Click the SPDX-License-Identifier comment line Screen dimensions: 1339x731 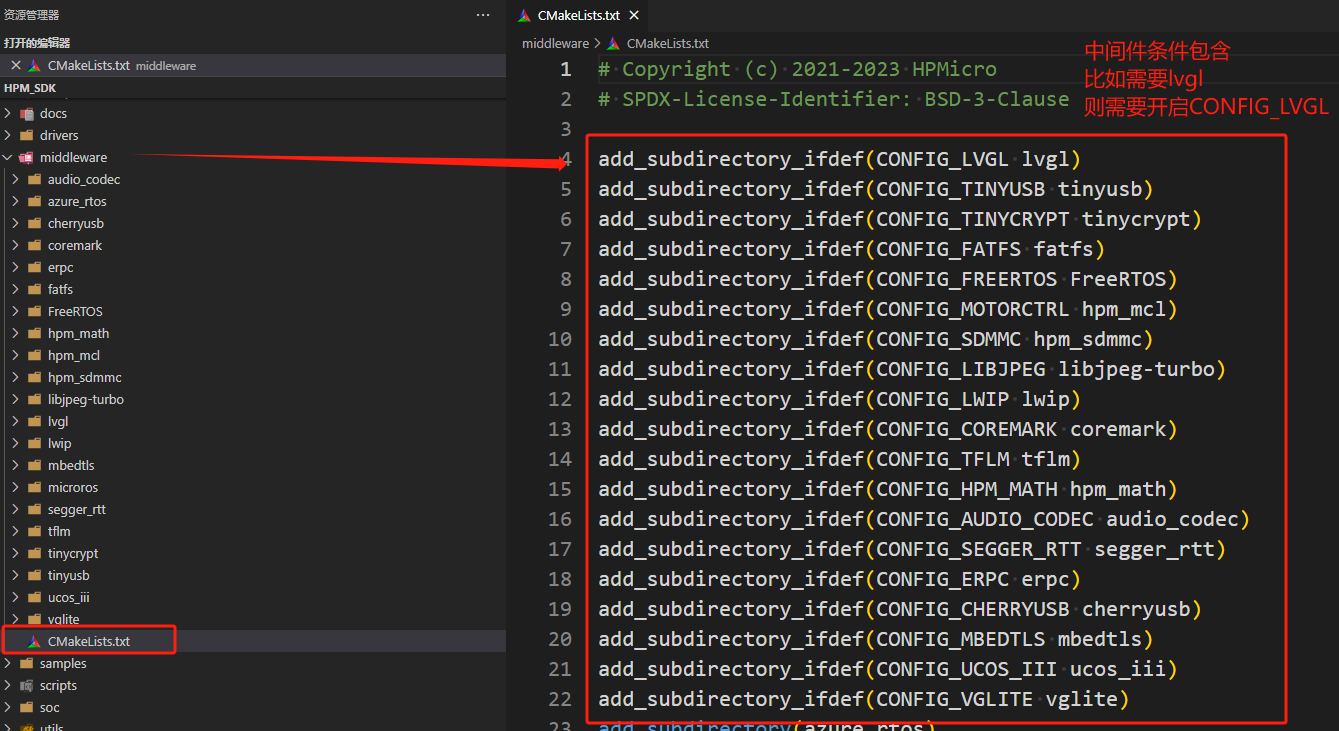click(x=834, y=99)
